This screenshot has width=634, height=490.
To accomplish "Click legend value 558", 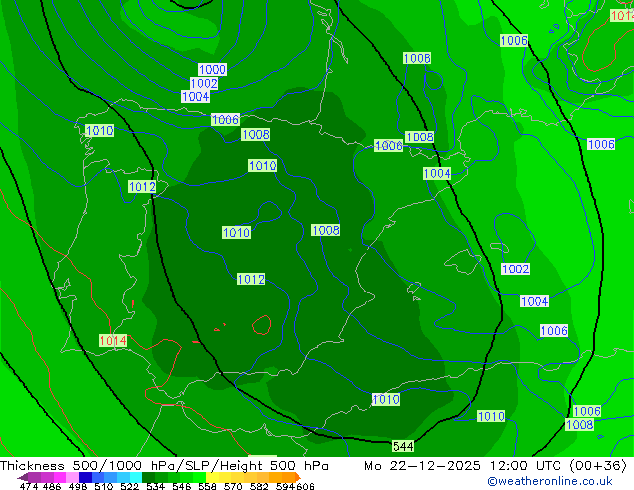I will (207, 486).
